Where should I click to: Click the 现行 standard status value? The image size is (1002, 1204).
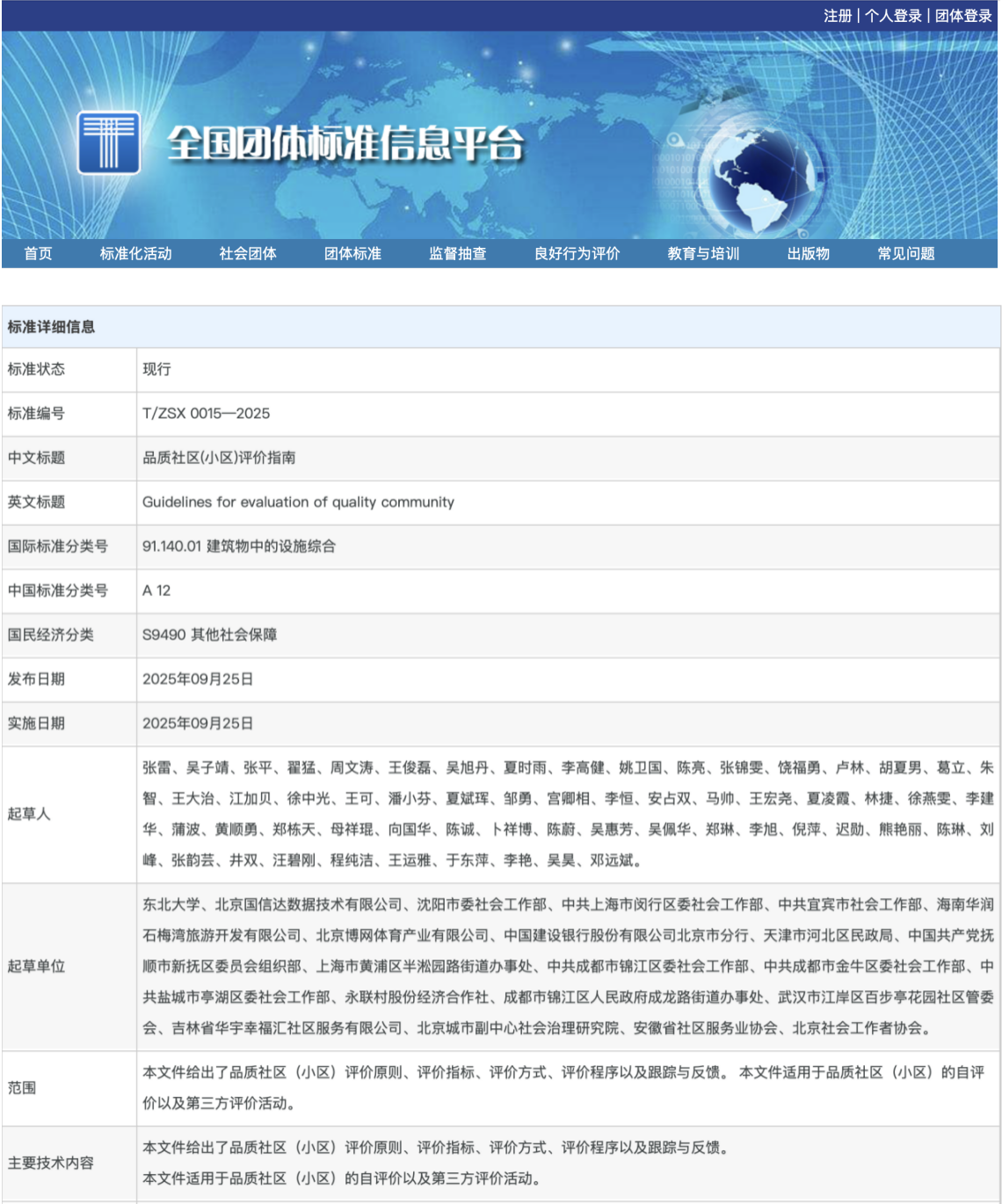[x=156, y=369]
